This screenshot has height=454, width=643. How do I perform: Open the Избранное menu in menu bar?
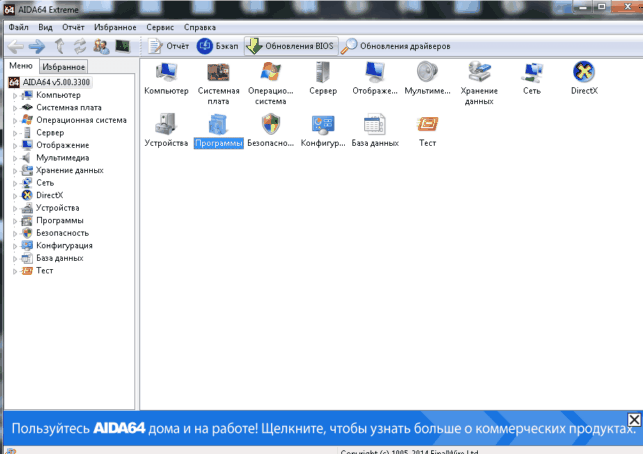(115, 27)
